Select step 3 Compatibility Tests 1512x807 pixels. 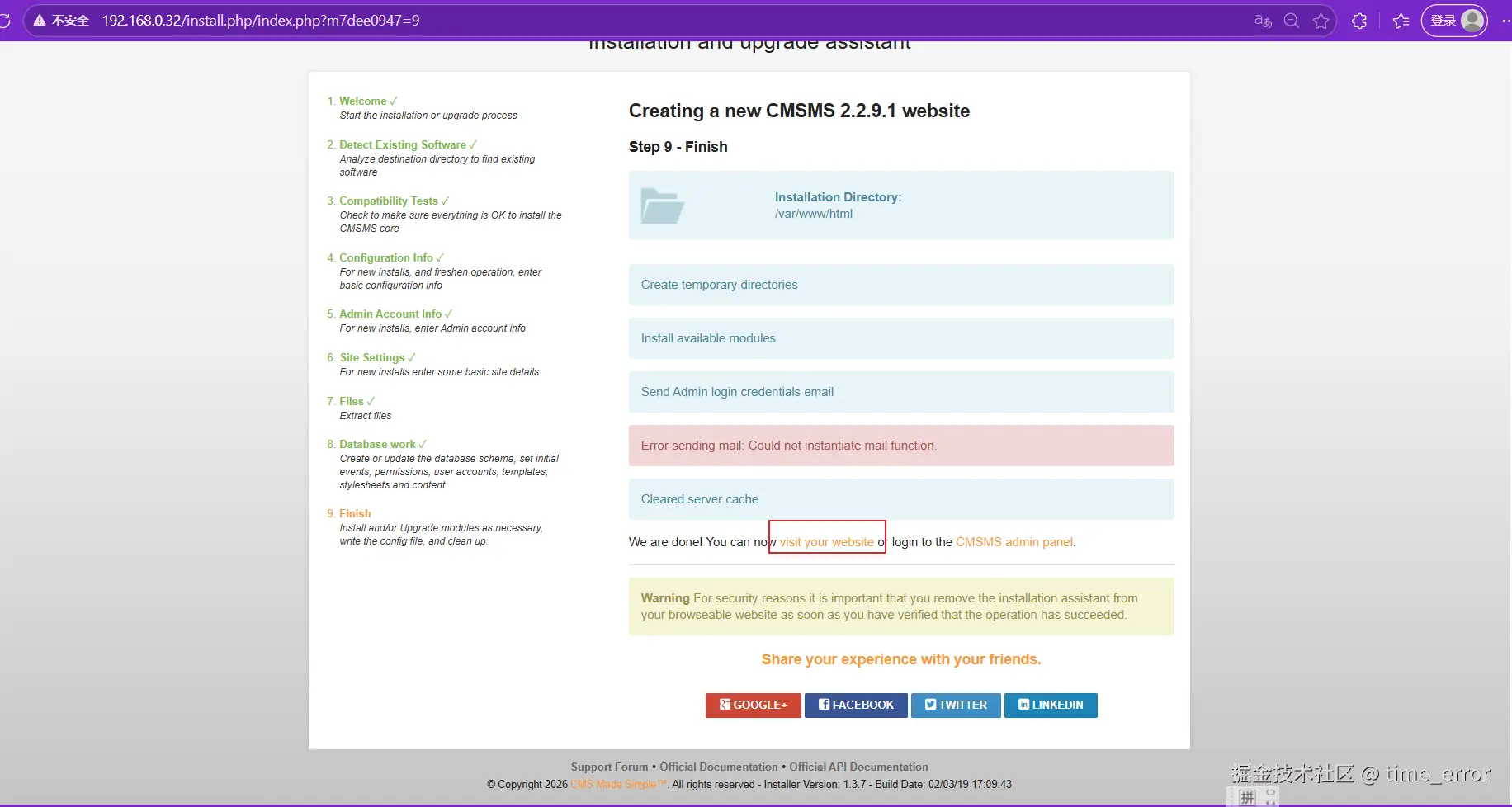tap(388, 201)
